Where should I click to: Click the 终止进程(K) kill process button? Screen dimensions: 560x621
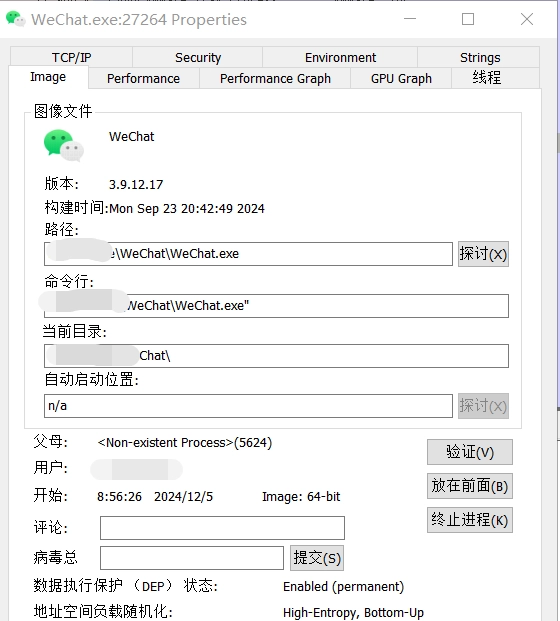(x=470, y=520)
